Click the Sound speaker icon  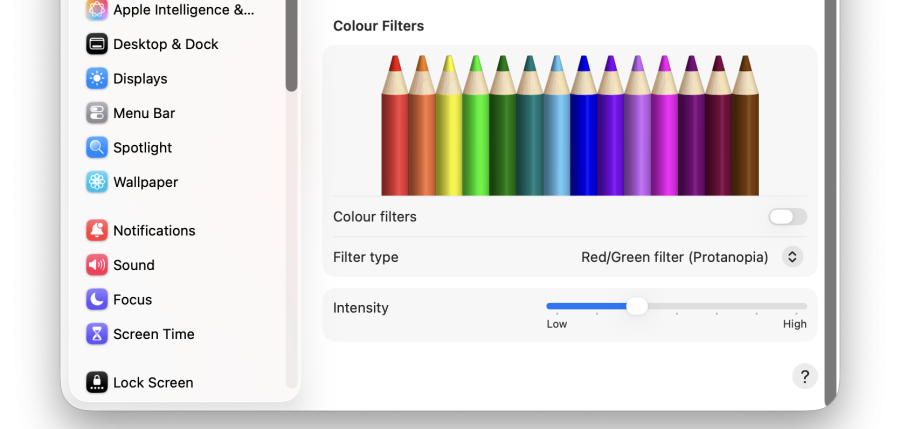click(x=96, y=265)
